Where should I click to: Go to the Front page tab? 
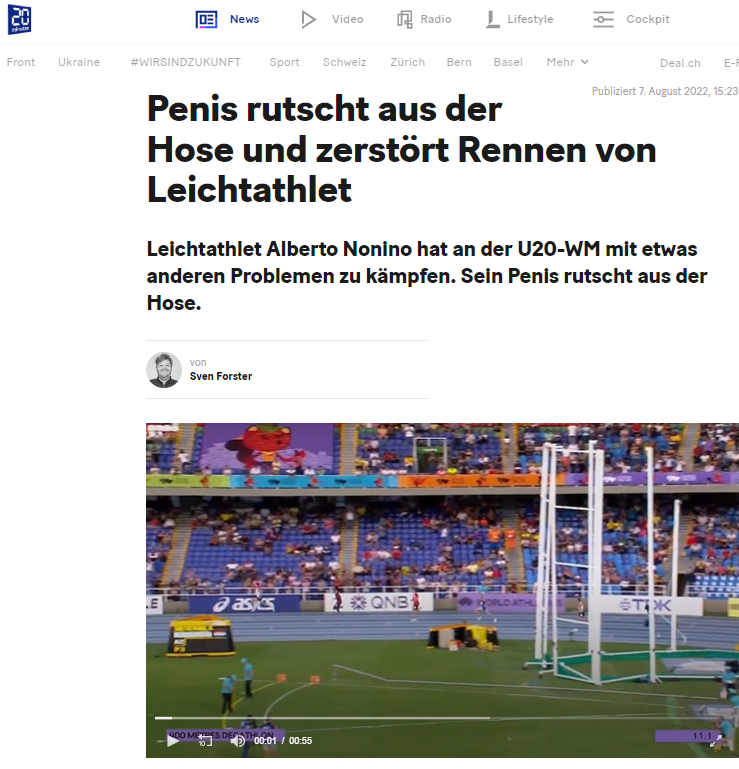point(21,62)
